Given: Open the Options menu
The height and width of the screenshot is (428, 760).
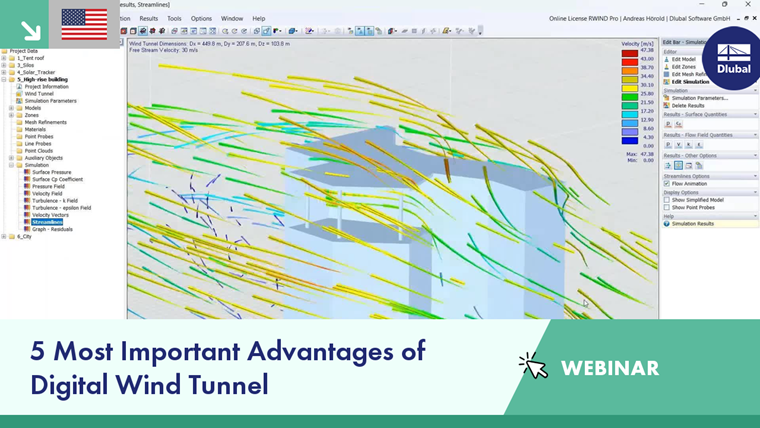Looking at the screenshot, I should (x=201, y=18).
